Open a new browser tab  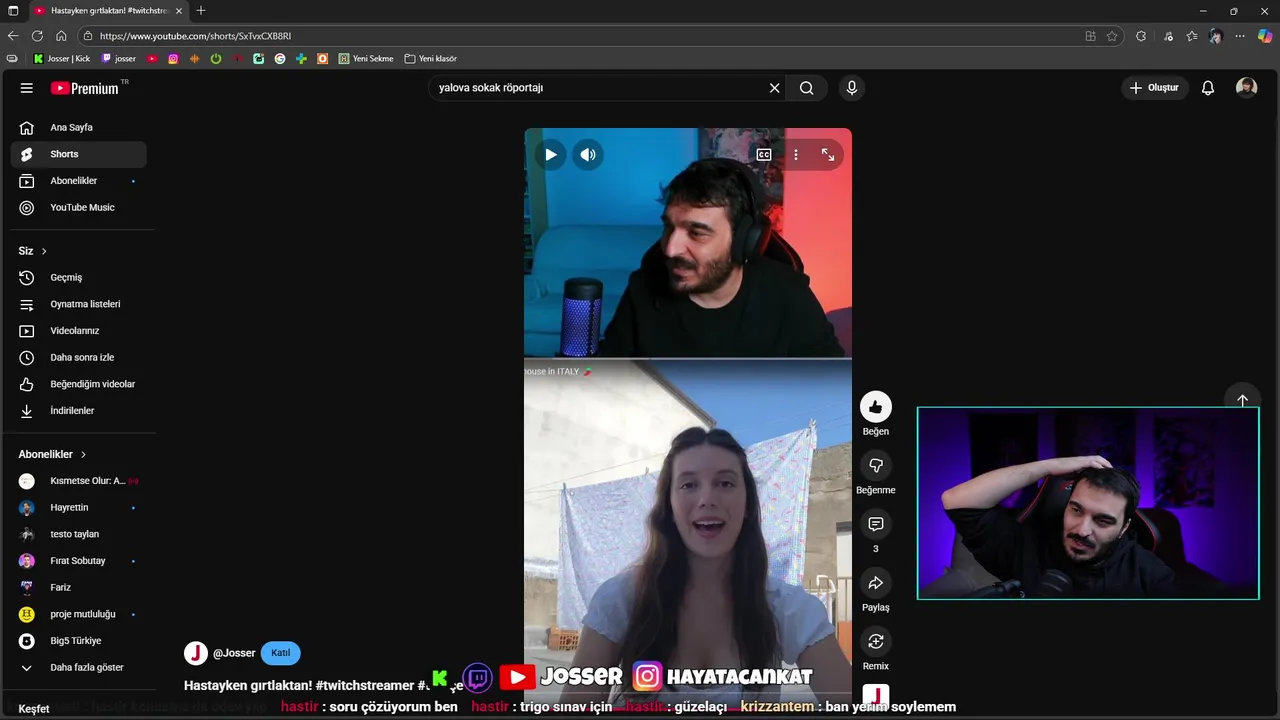201,11
